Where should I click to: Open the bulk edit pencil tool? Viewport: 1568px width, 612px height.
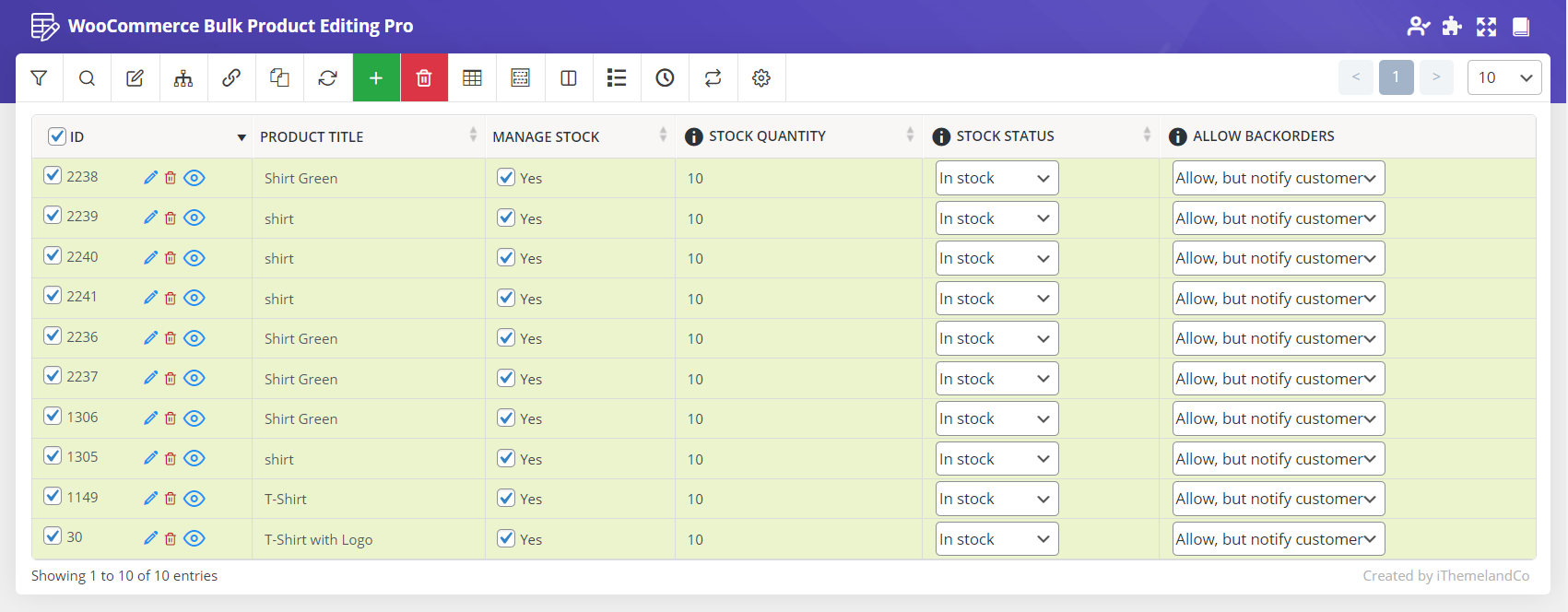point(135,78)
